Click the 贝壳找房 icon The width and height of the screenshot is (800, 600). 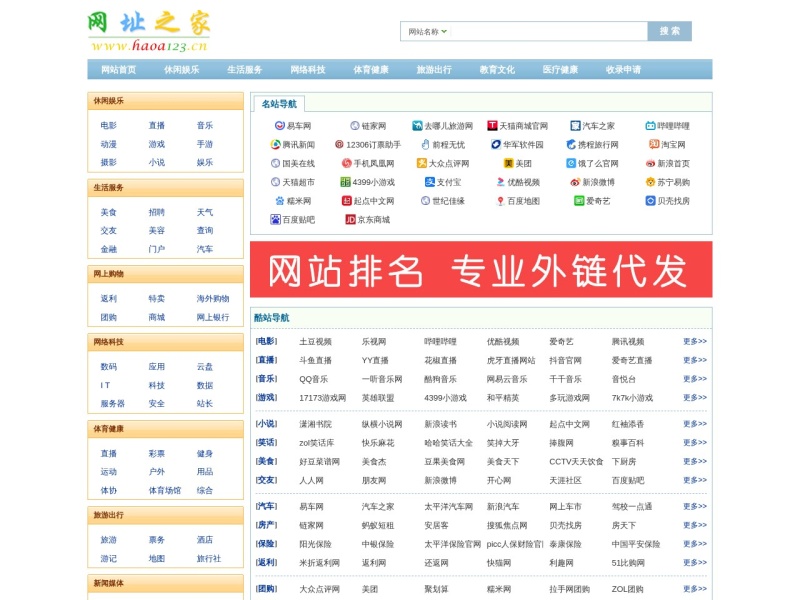tap(651, 201)
